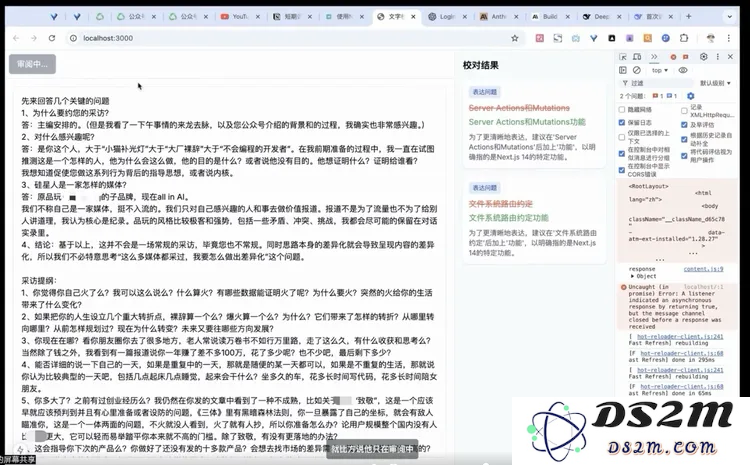Image resolution: width=750 pixels, height=465 pixels.
Task: Show the console sidebar
Action: (623, 70)
